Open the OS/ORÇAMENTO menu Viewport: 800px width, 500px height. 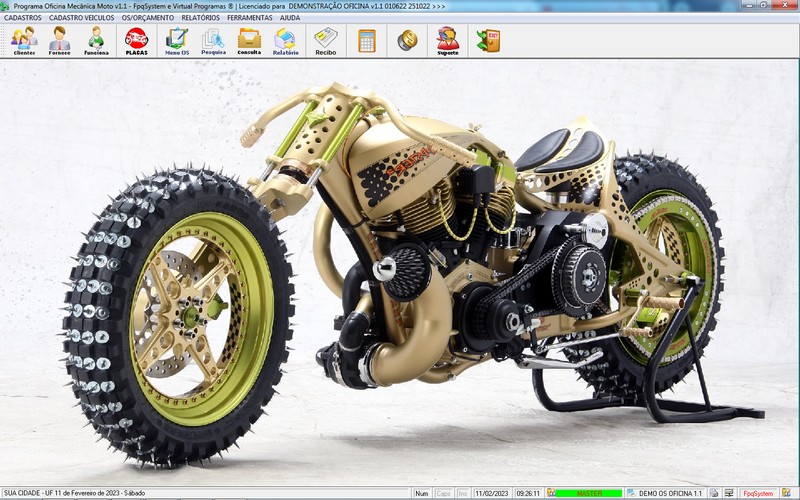click(148, 17)
